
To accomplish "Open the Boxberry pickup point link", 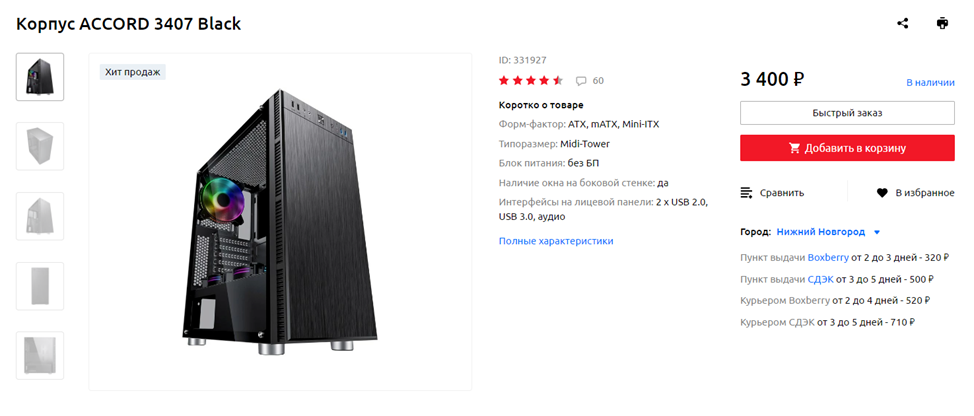I will pos(828,257).
